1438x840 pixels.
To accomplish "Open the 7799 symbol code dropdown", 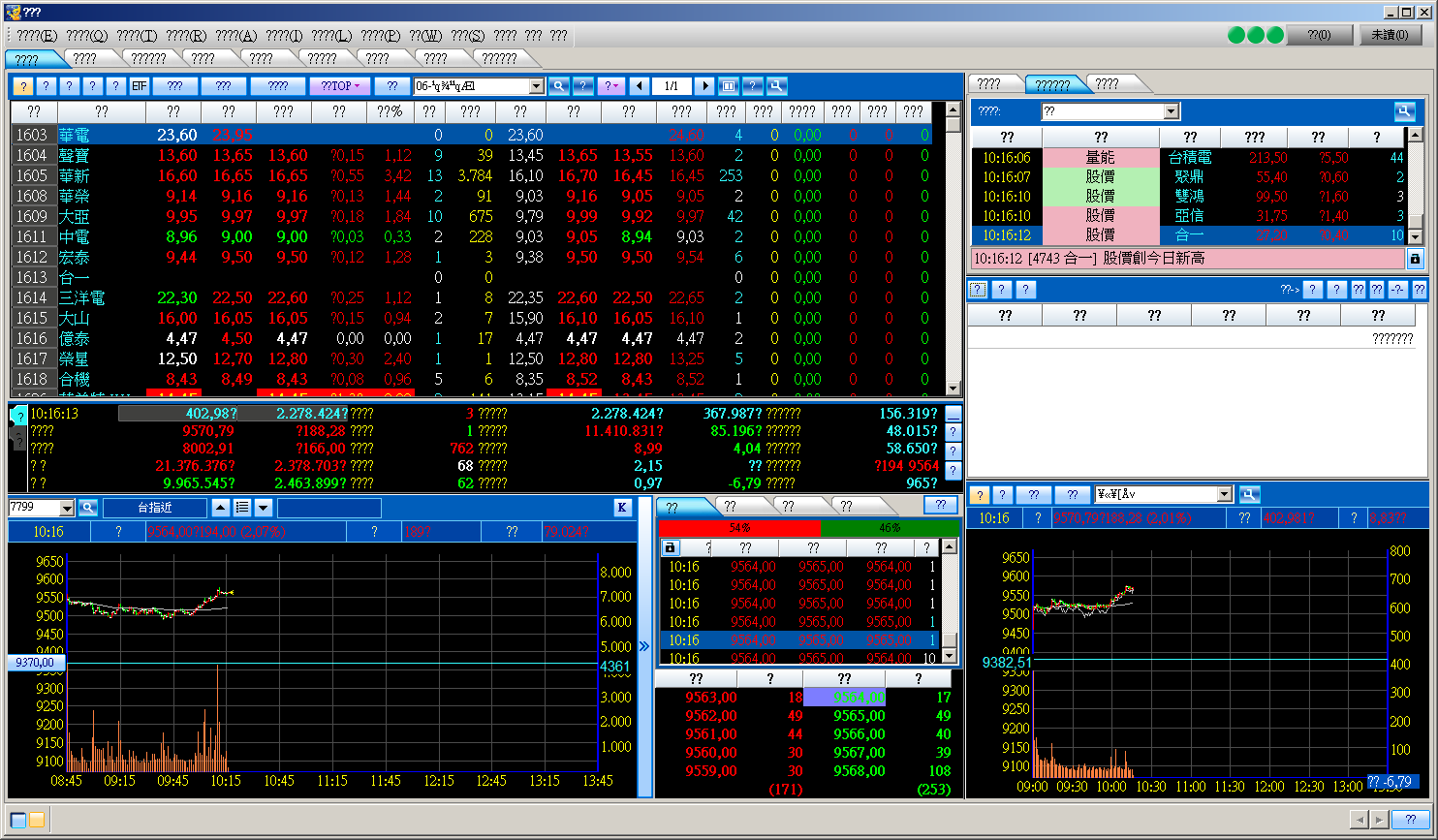I will point(67,508).
